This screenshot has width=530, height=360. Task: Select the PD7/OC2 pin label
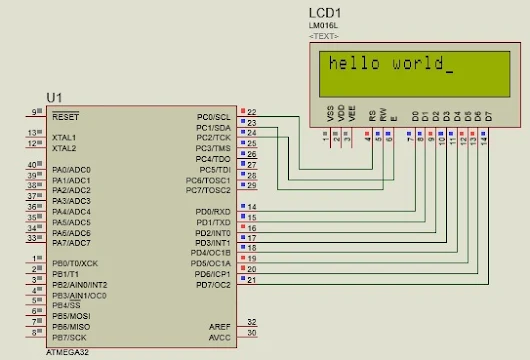point(213,285)
